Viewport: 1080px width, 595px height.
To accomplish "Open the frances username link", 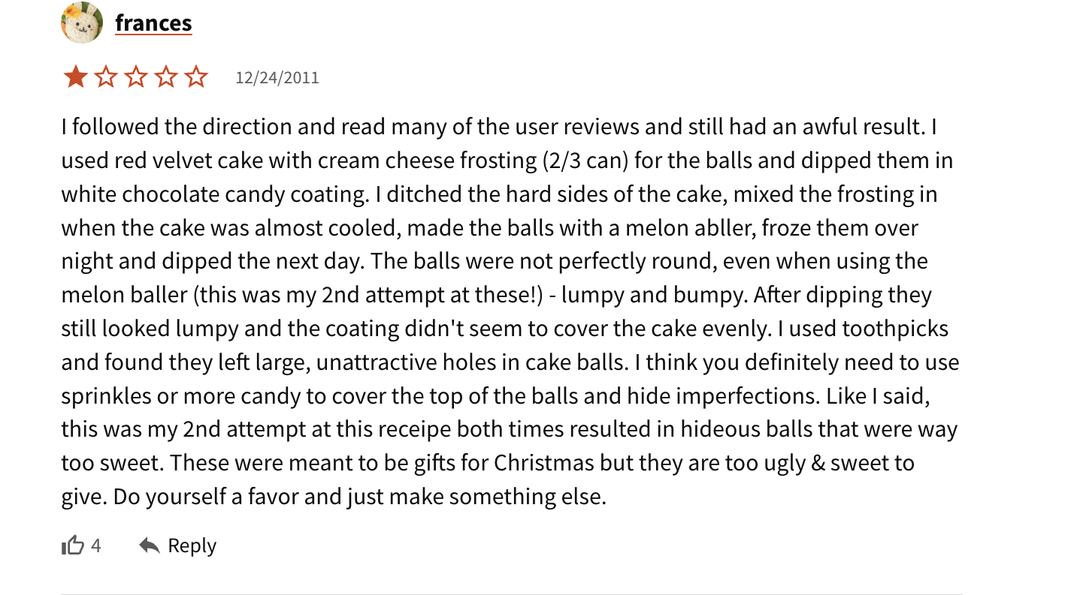I will pyautogui.click(x=153, y=23).
